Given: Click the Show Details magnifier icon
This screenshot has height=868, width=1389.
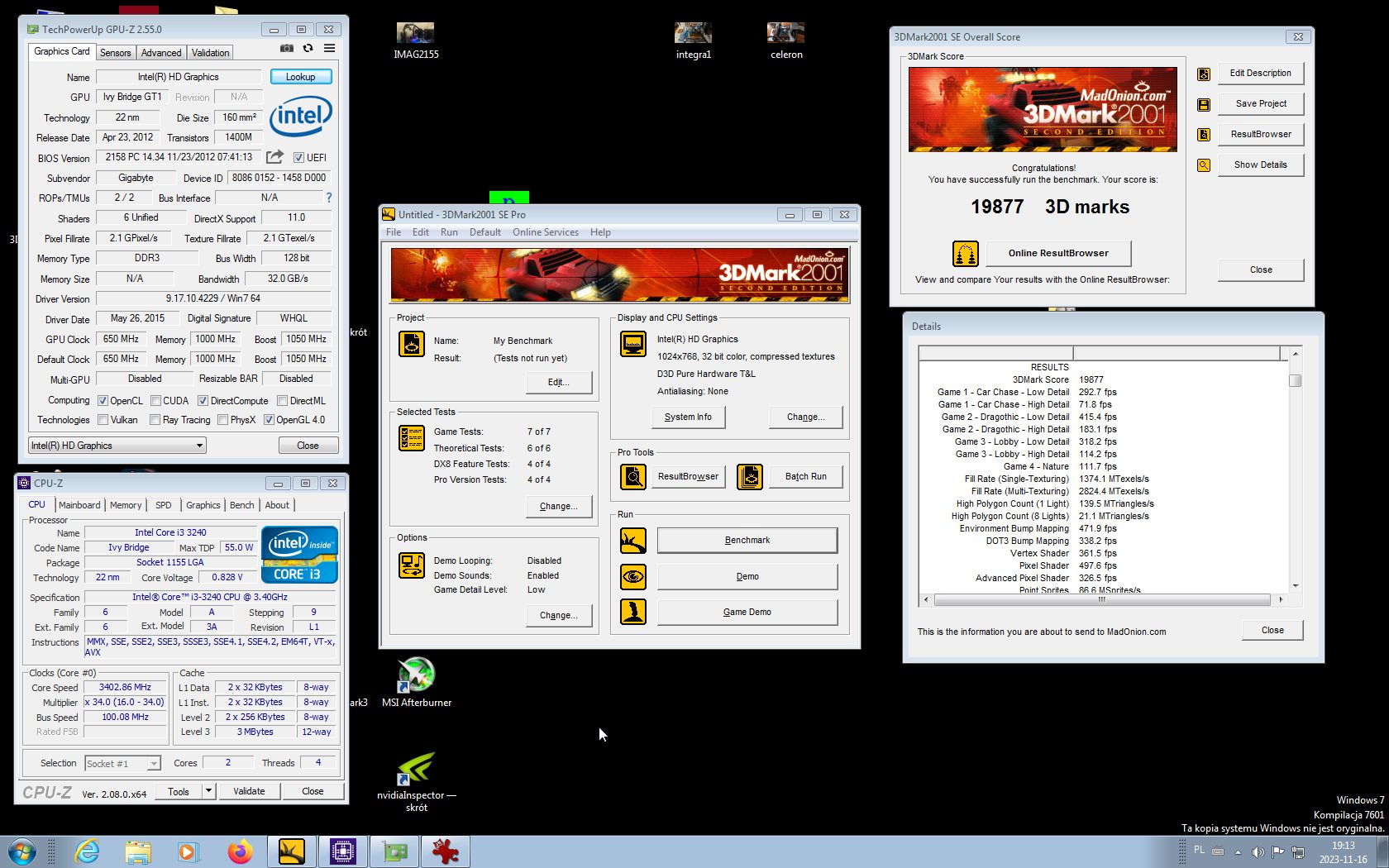Looking at the screenshot, I should point(1204,165).
